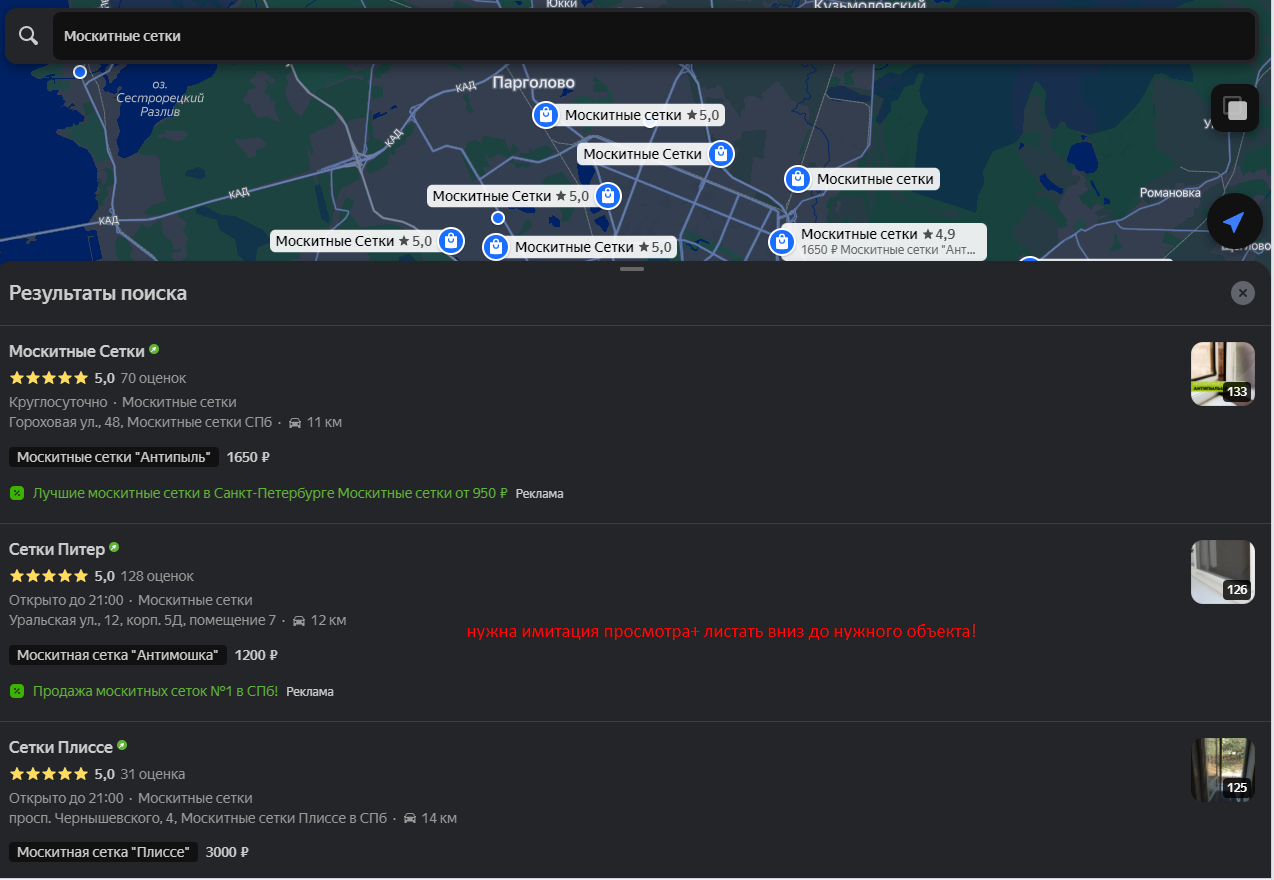
Task: Click address 'Уральская ул., 12, корп. 5Д, помещение 7'
Action: pyautogui.click(x=142, y=621)
